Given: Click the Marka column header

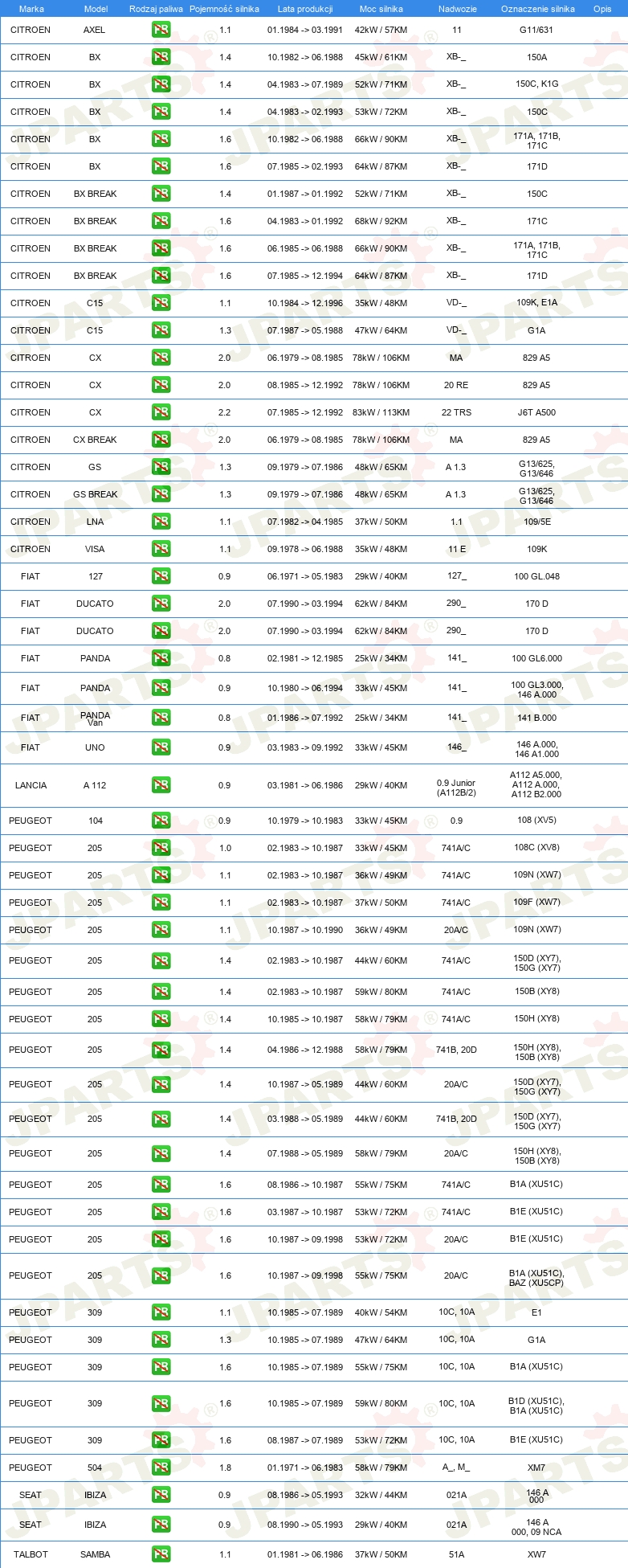Looking at the screenshot, I should pyautogui.click(x=31, y=9).
